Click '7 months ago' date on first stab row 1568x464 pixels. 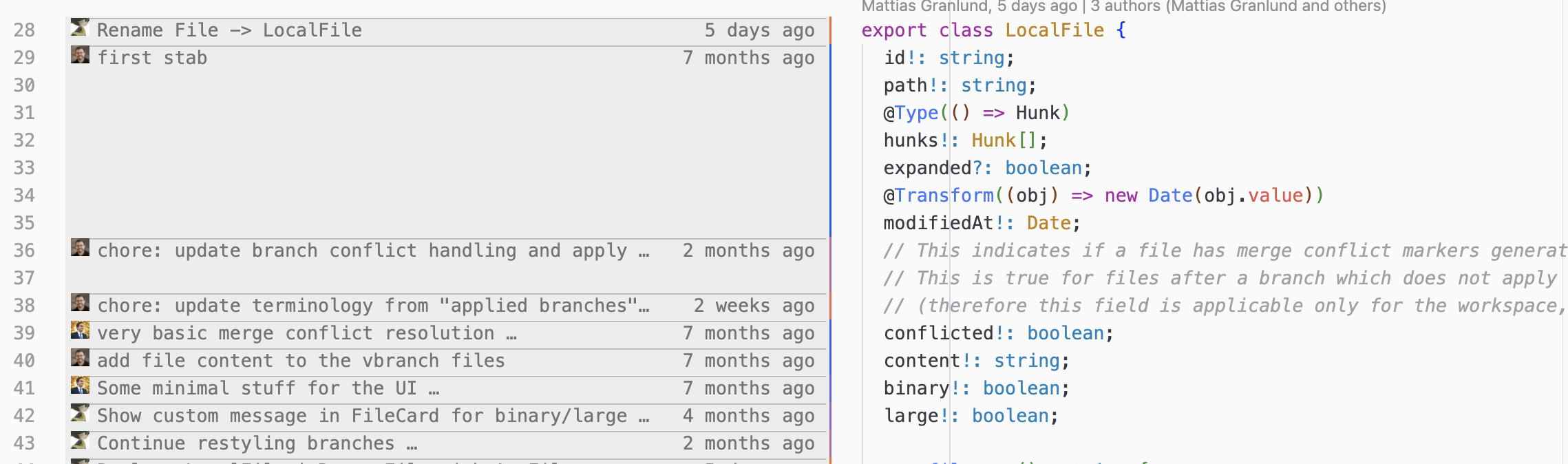pos(748,58)
